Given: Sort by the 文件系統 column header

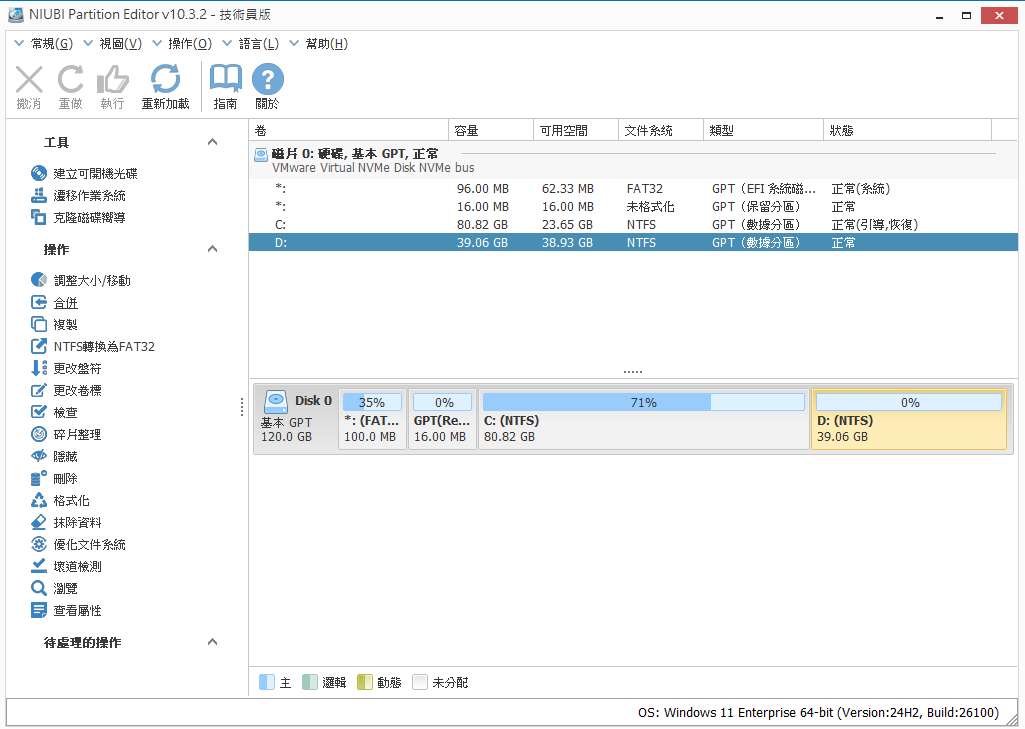Looking at the screenshot, I should coord(661,130).
